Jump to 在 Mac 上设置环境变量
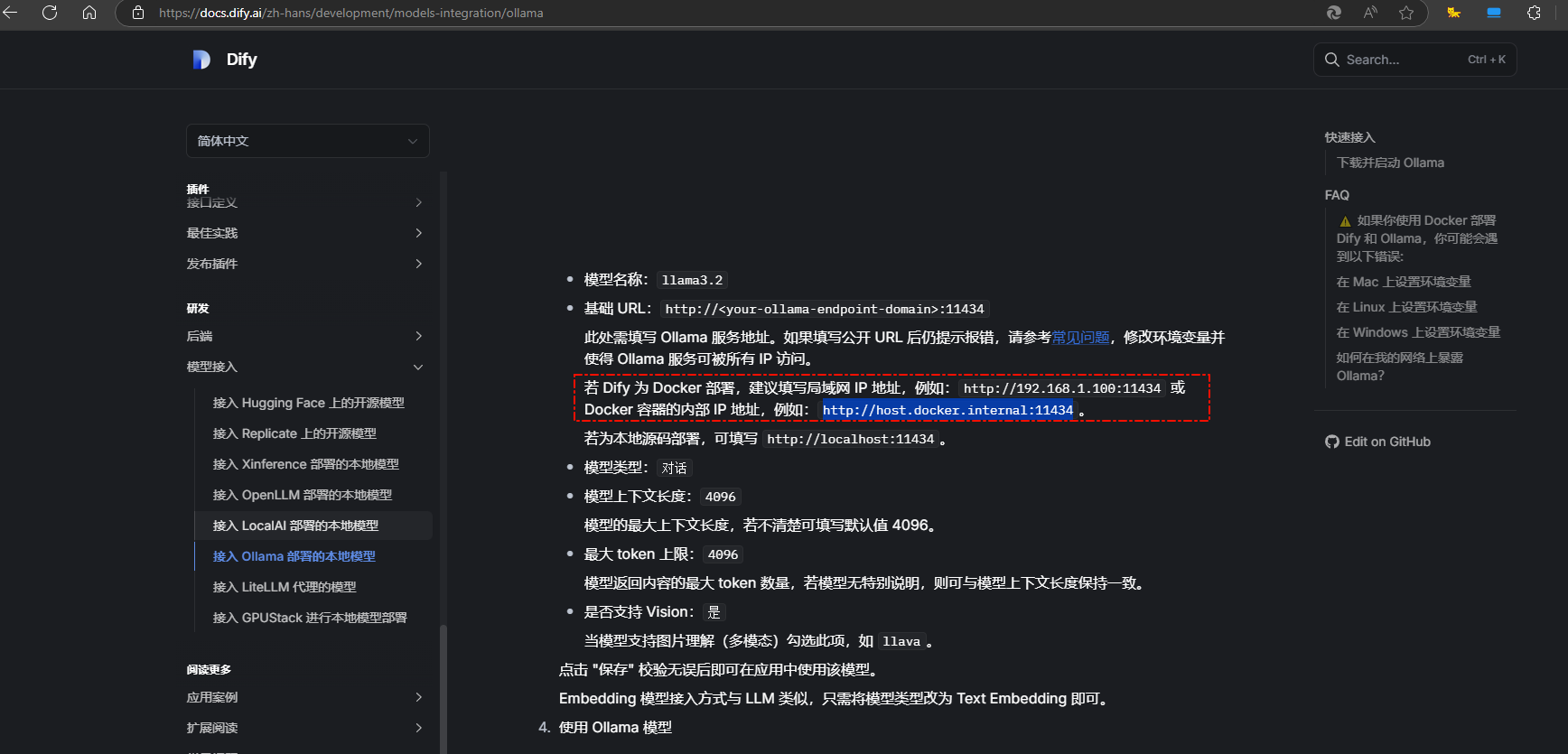The width and height of the screenshot is (1568, 754). (1404, 282)
